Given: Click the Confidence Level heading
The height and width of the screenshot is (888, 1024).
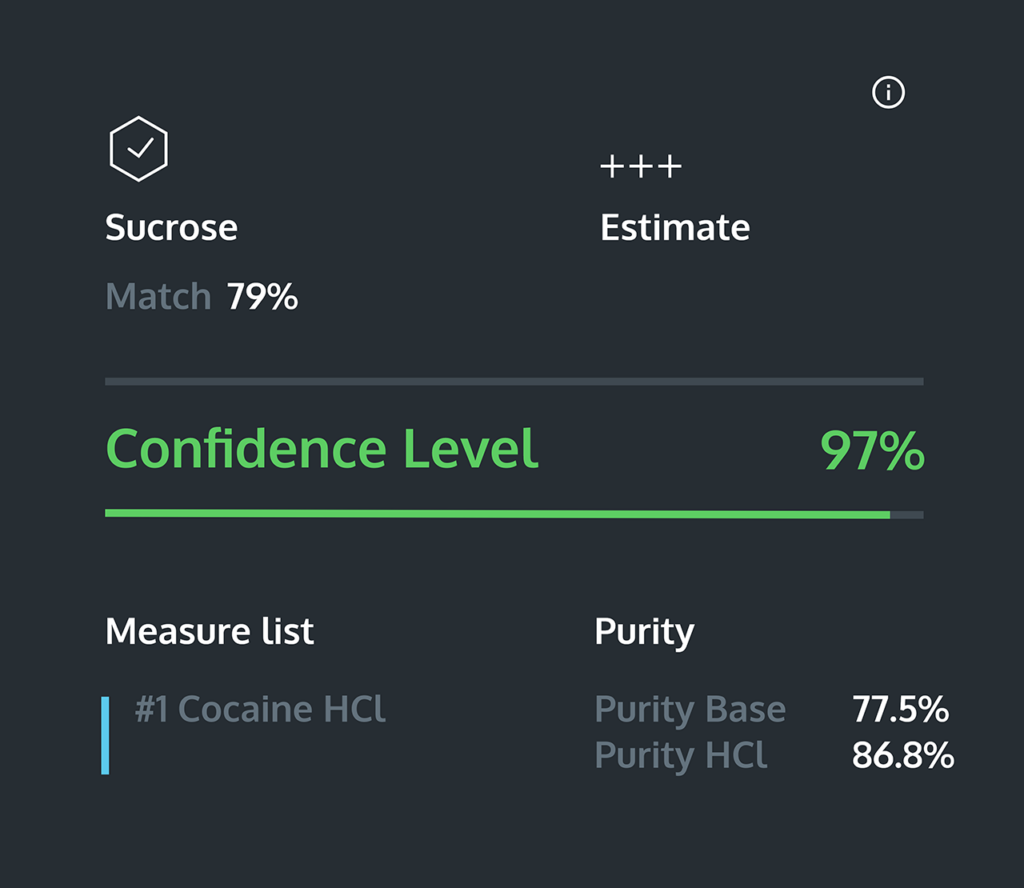Looking at the screenshot, I should [x=322, y=450].
